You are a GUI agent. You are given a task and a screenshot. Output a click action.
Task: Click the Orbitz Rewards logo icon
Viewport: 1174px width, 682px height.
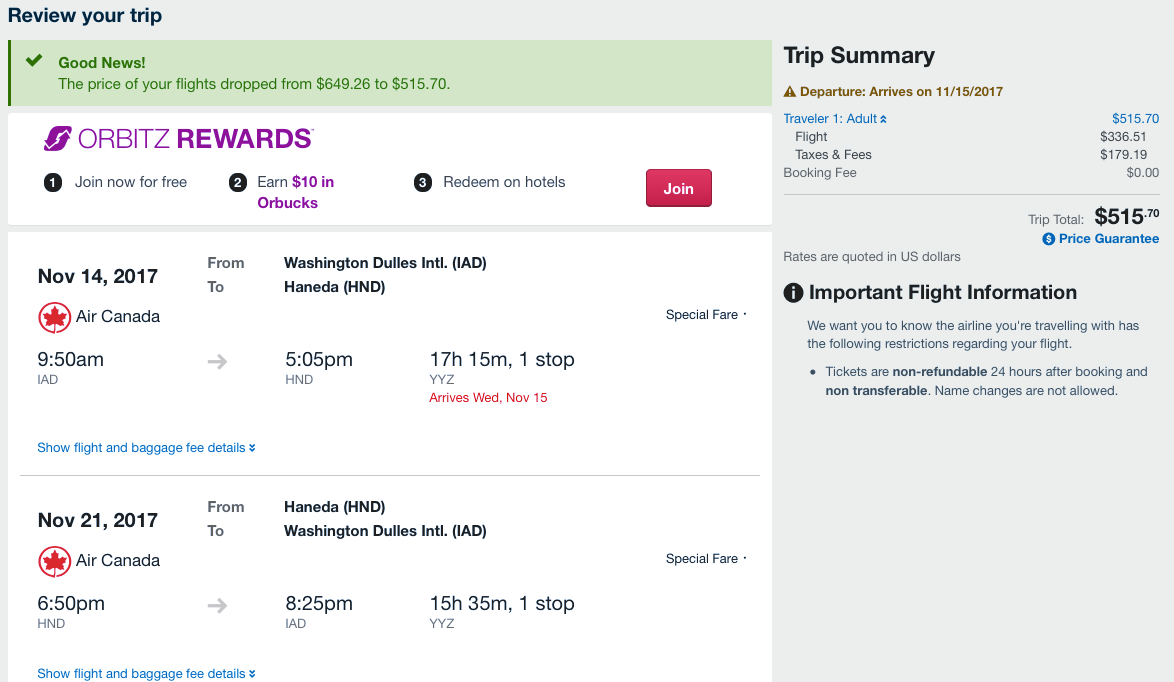point(57,138)
